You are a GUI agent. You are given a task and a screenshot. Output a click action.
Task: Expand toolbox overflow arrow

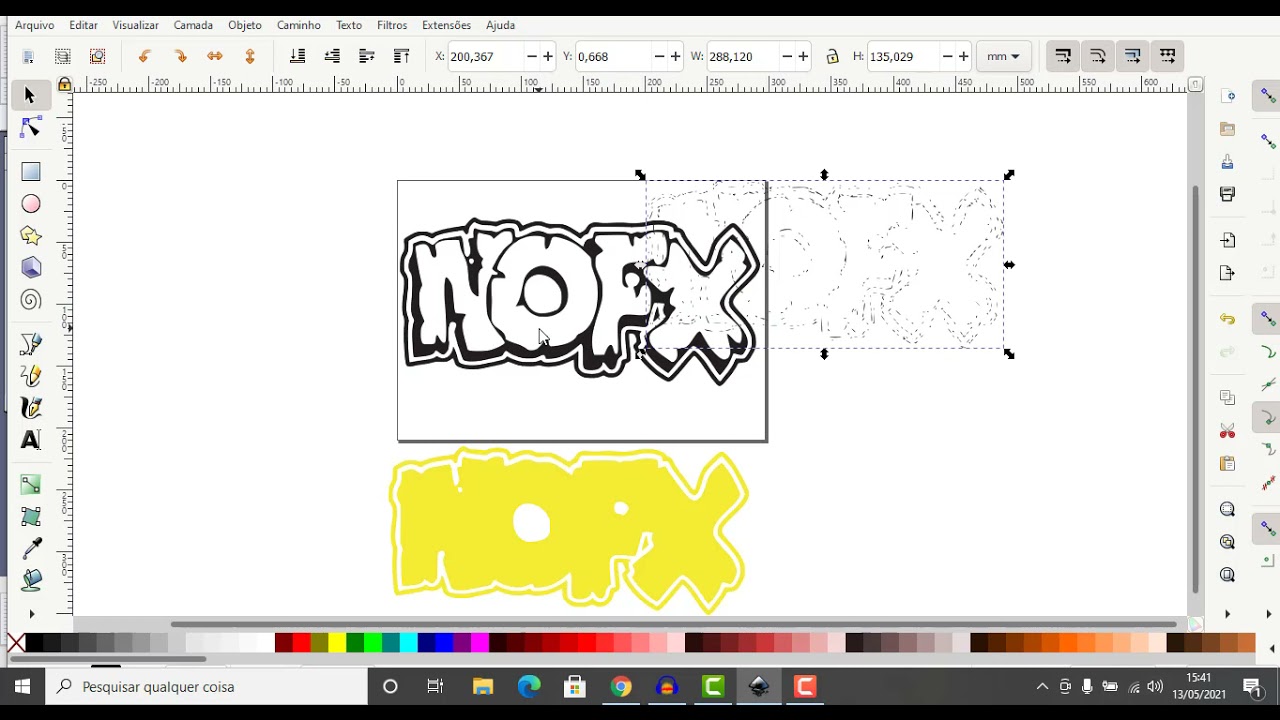31,614
